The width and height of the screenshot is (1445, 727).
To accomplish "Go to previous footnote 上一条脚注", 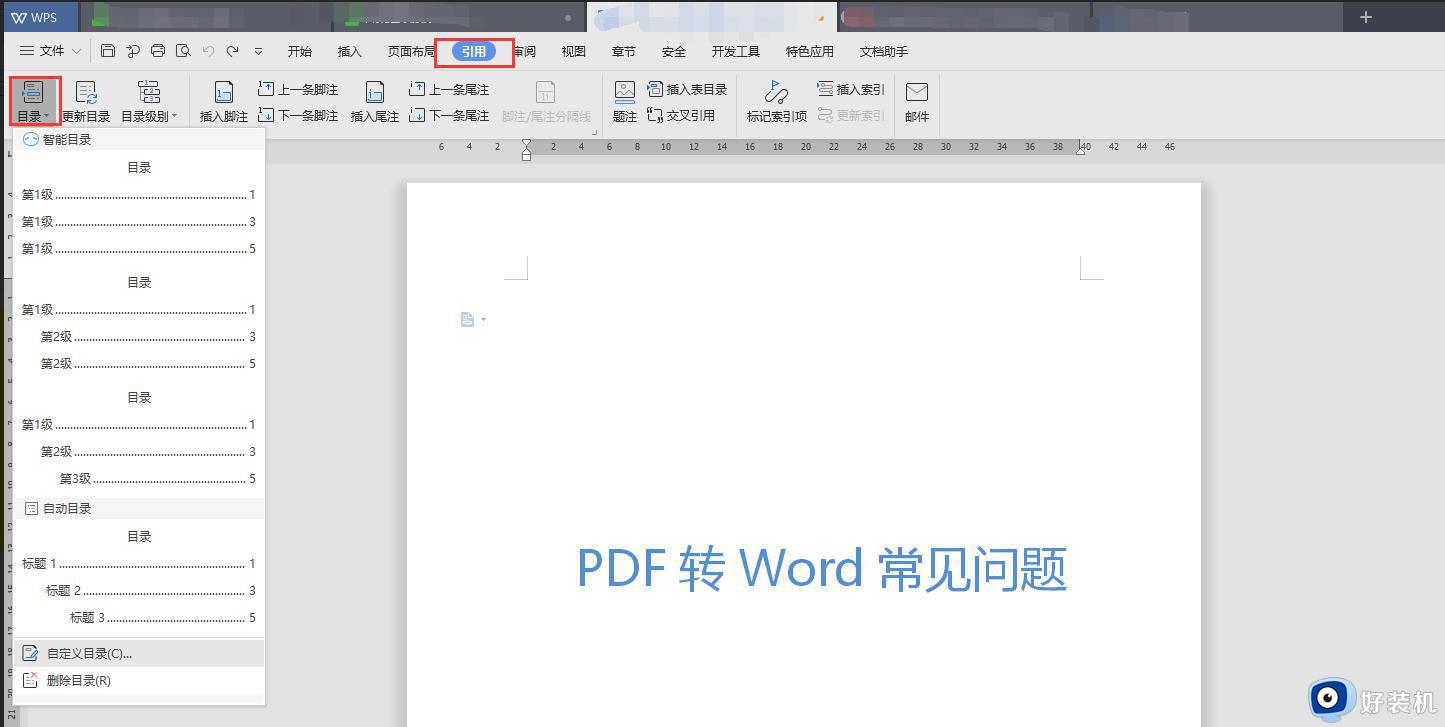I will pos(298,89).
